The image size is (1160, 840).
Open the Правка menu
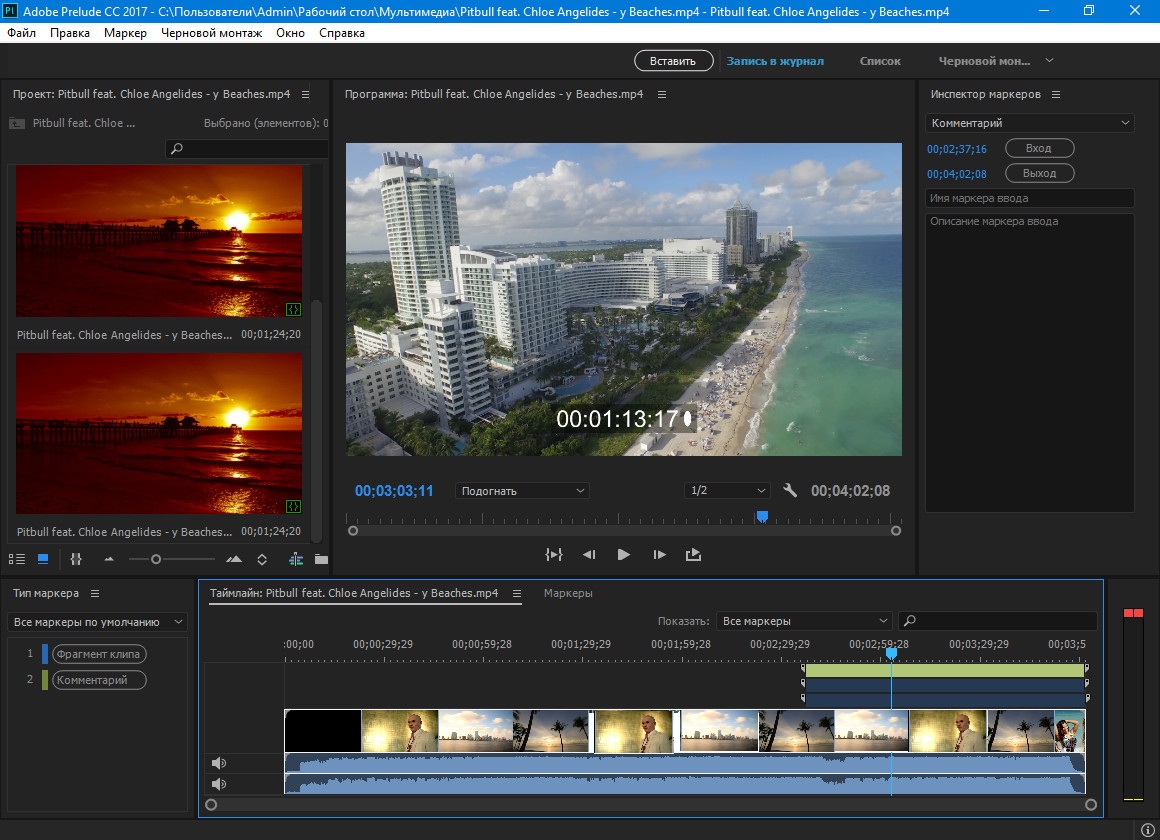click(70, 33)
